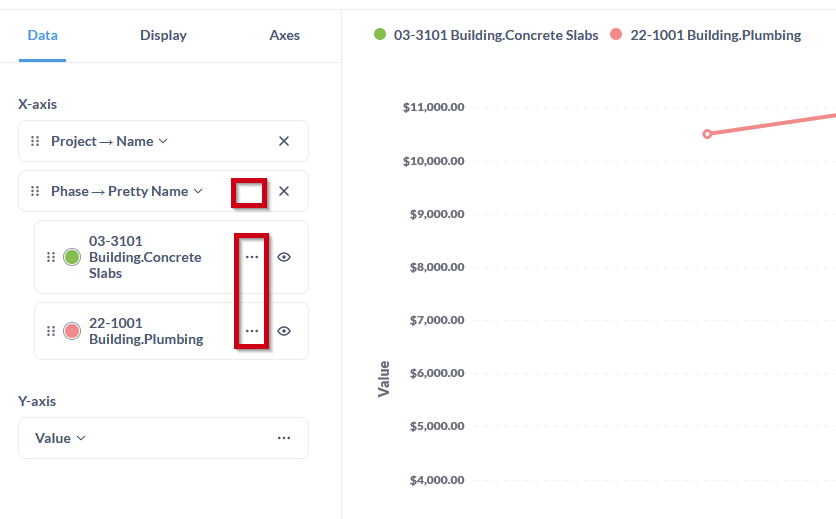Click drag handle of Concrete Slabs series
Image resolution: width=836 pixels, height=519 pixels.
pyautogui.click(x=51, y=257)
